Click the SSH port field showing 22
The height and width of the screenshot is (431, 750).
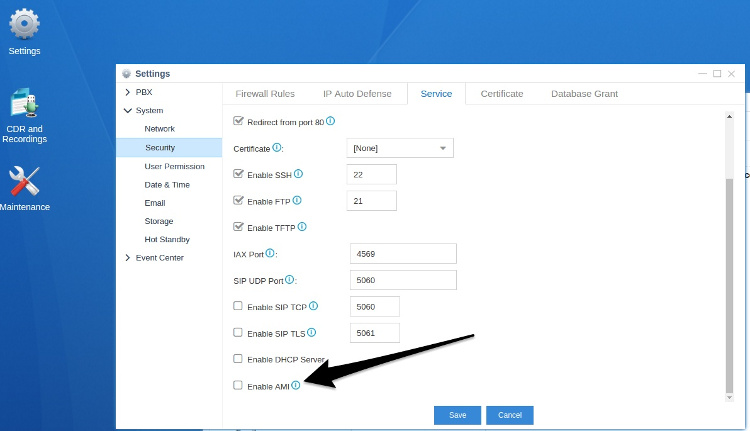point(372,175)
